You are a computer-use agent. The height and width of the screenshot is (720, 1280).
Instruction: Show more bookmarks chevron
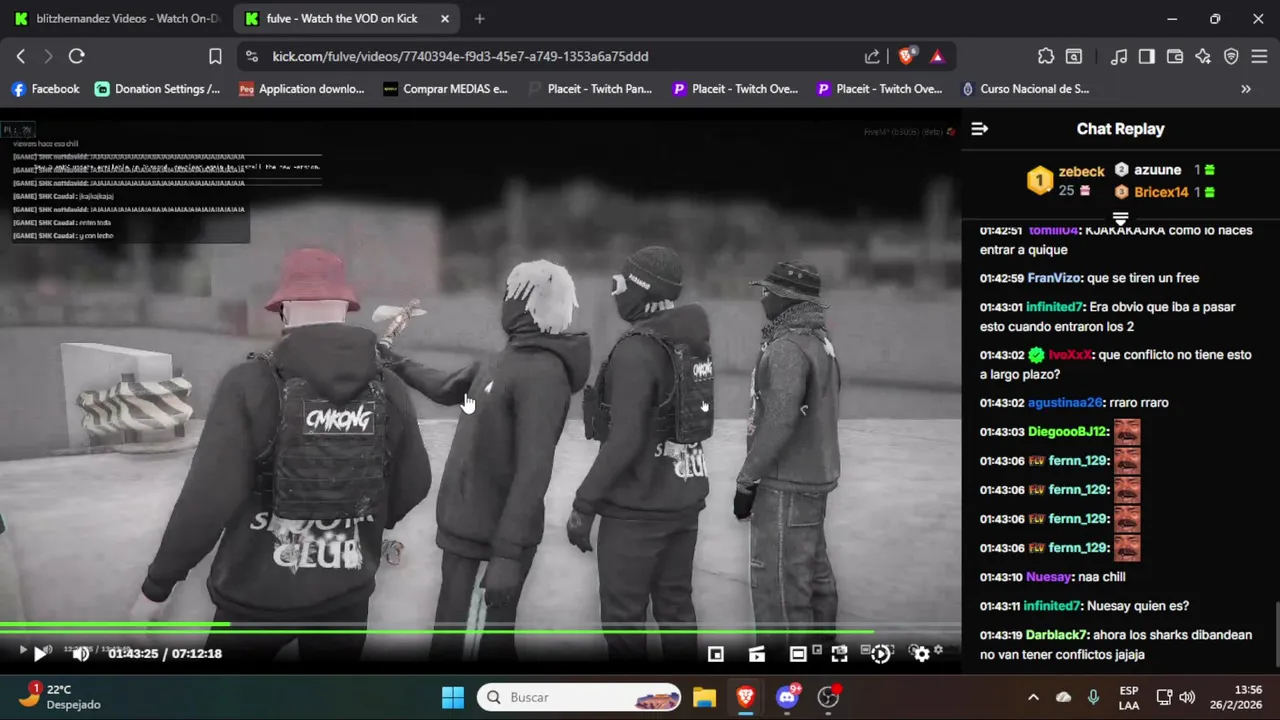tap(1246, 89)
